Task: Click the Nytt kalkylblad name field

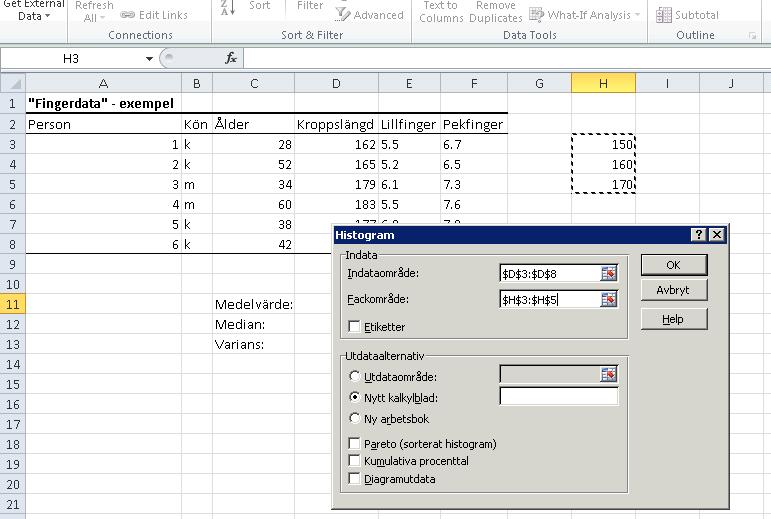Action: pyautogui.click(x=559, y=396)
